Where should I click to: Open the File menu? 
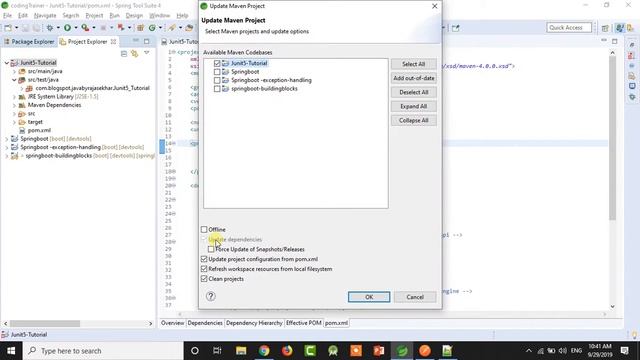[7, 16]
